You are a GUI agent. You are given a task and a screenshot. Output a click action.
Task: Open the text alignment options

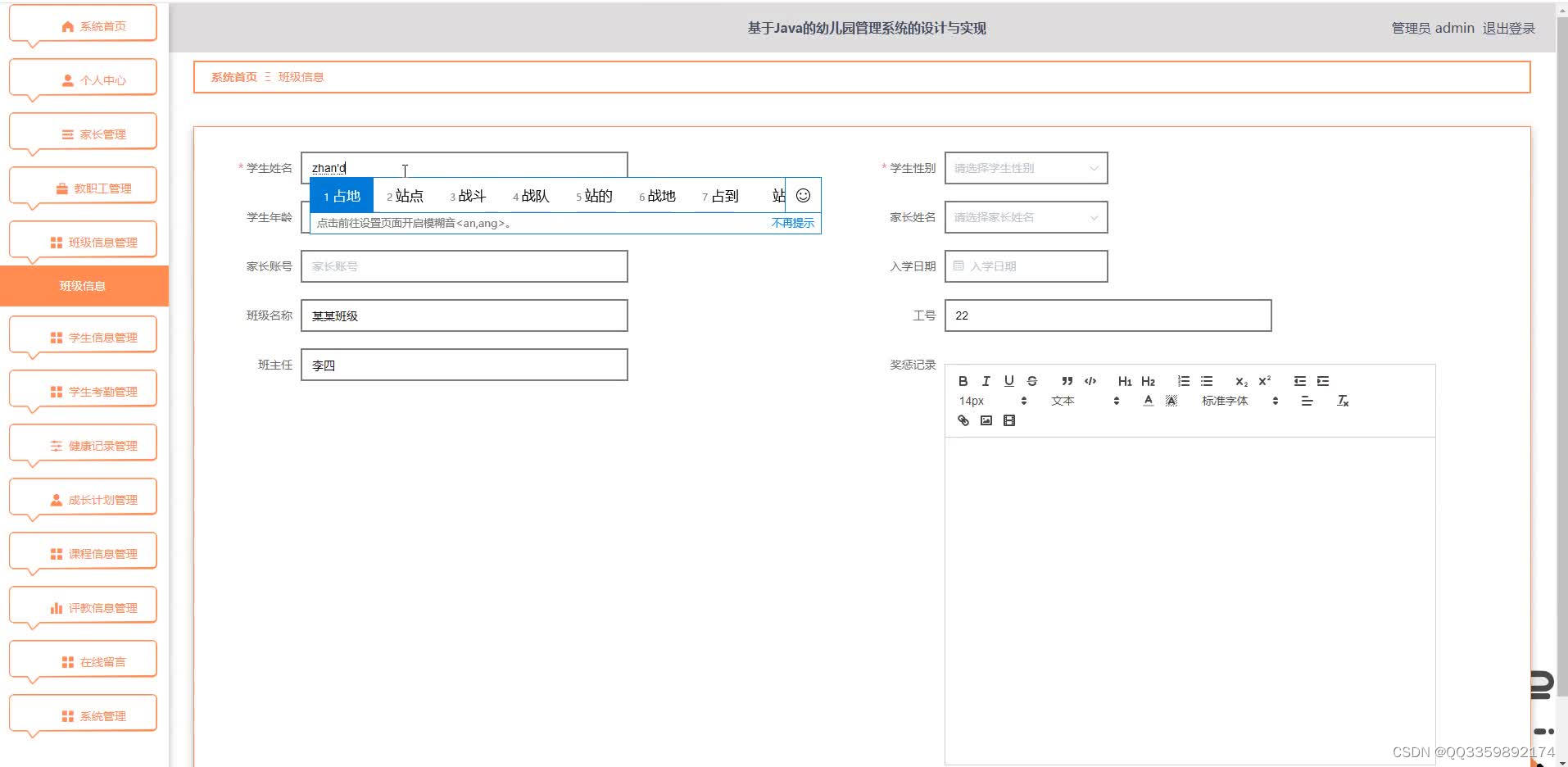[1307, 401]
